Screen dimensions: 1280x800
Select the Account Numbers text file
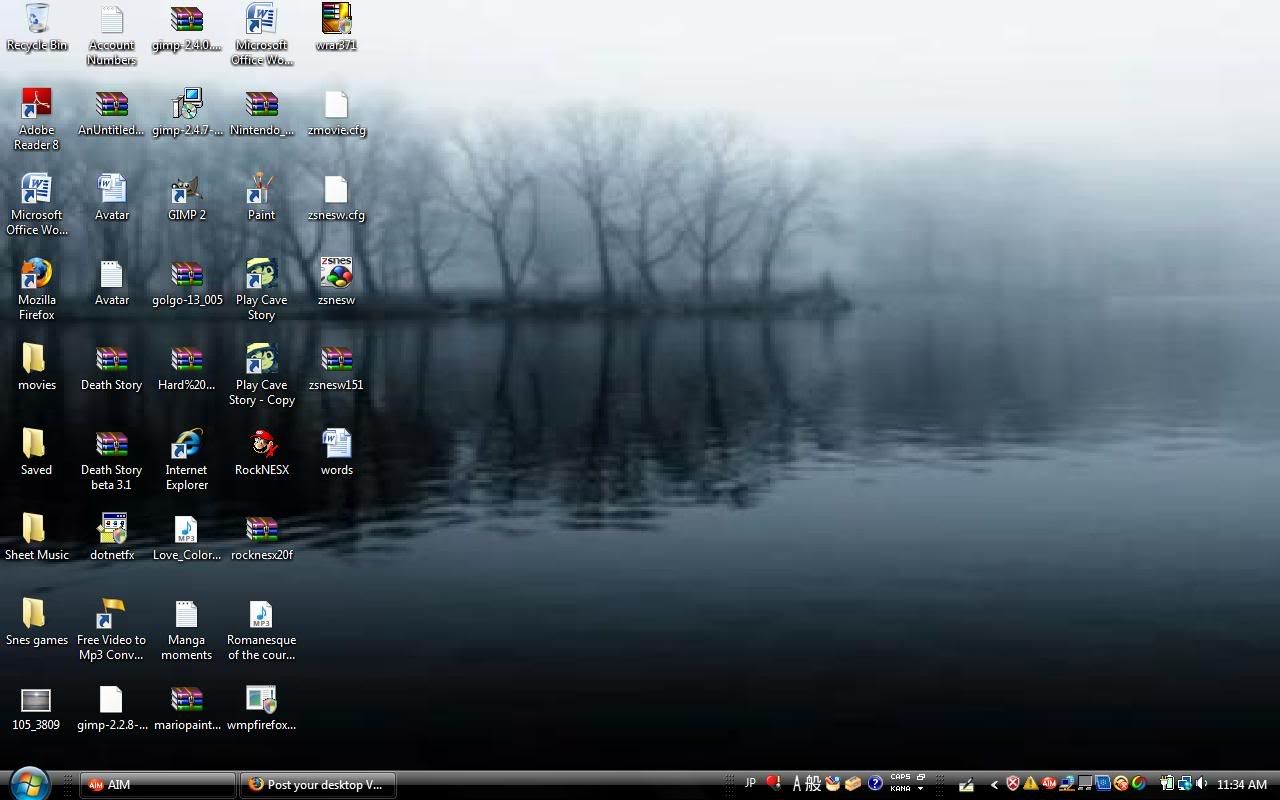pos(112,35)
